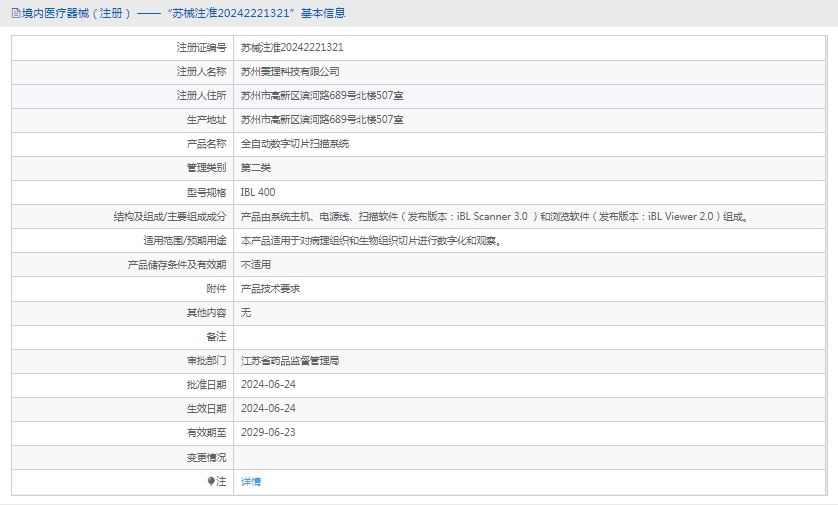Click the registrant name 苏州雯理科技有限公司
838x505 pixels.
tap(290, 71)
